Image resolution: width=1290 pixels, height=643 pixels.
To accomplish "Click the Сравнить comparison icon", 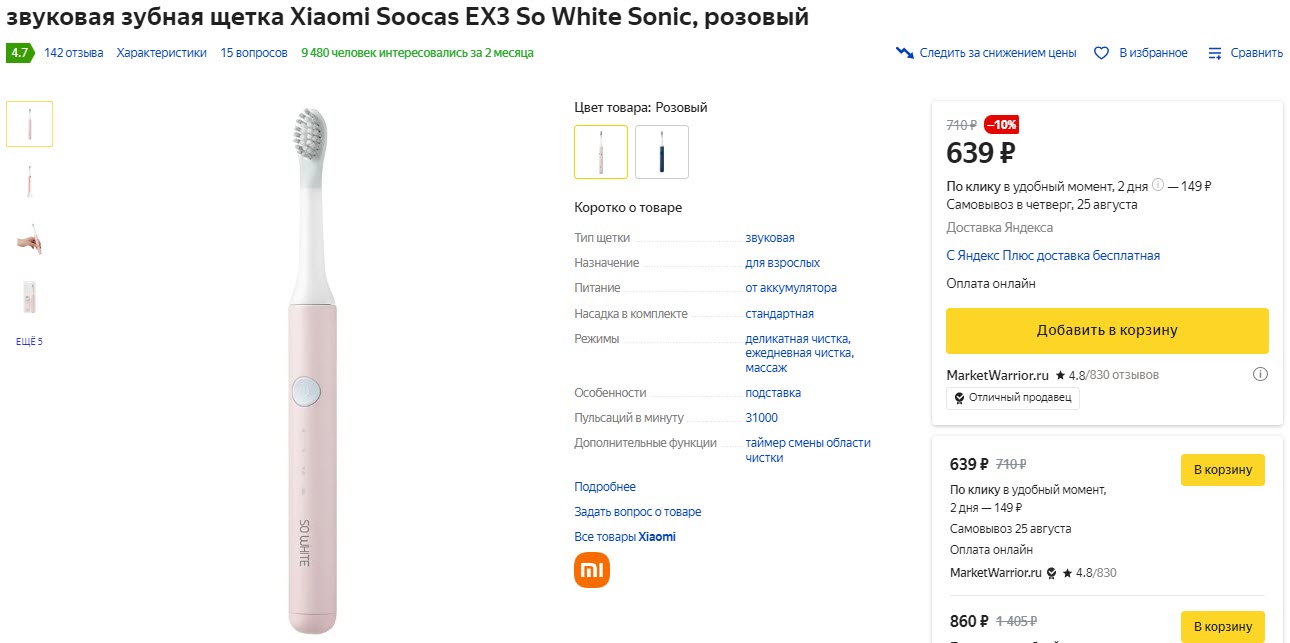I will pyautogui.click(x=1216, y=52).
